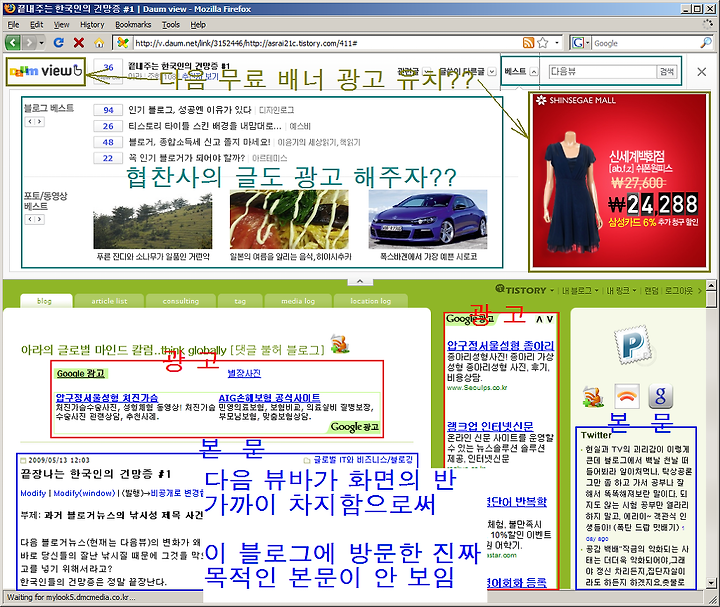Go back with the green Back arrow
The image size is (720, 607).
(13, 43)
